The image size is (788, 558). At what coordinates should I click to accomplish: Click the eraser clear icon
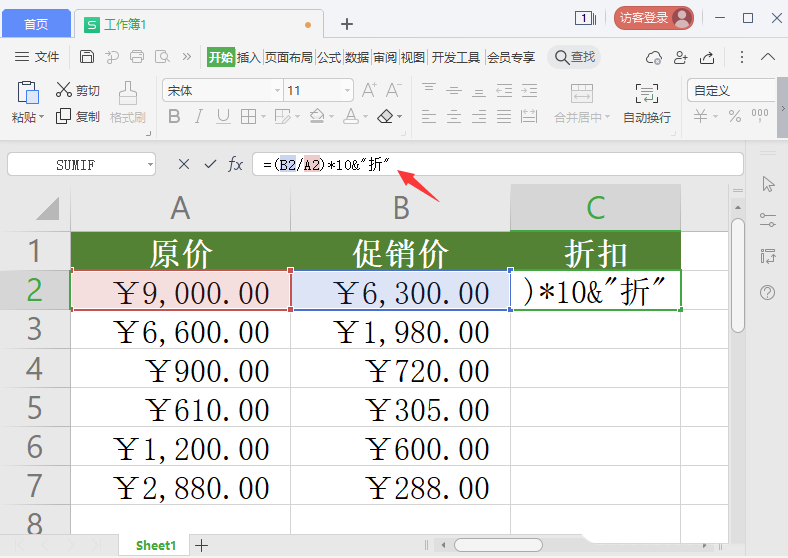[x=385, y=117]
